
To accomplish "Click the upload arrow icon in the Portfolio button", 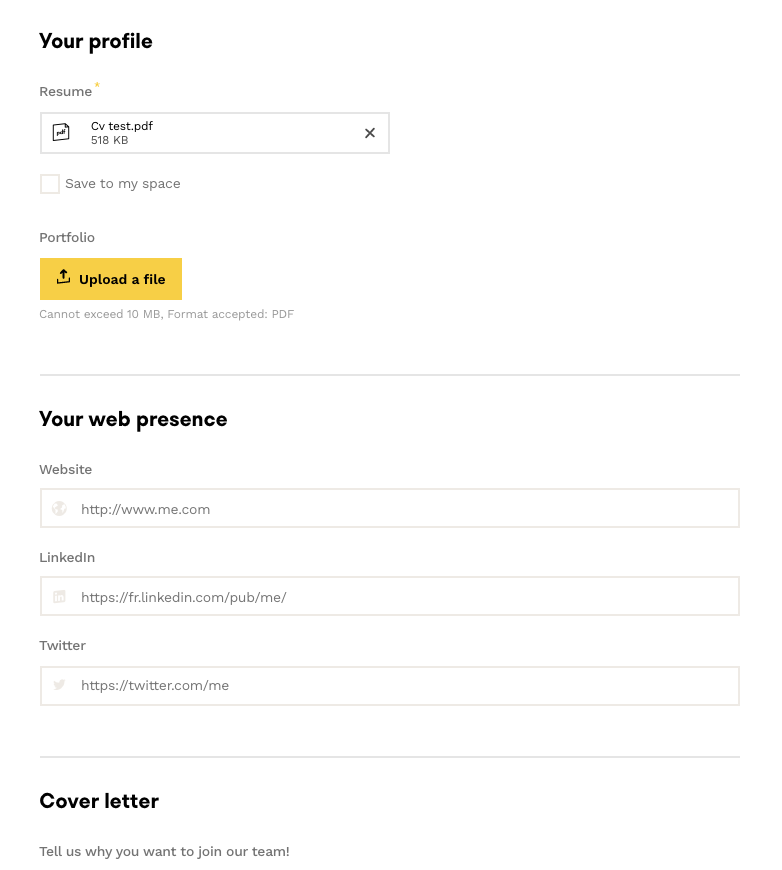I will click(x=63, y=278).
